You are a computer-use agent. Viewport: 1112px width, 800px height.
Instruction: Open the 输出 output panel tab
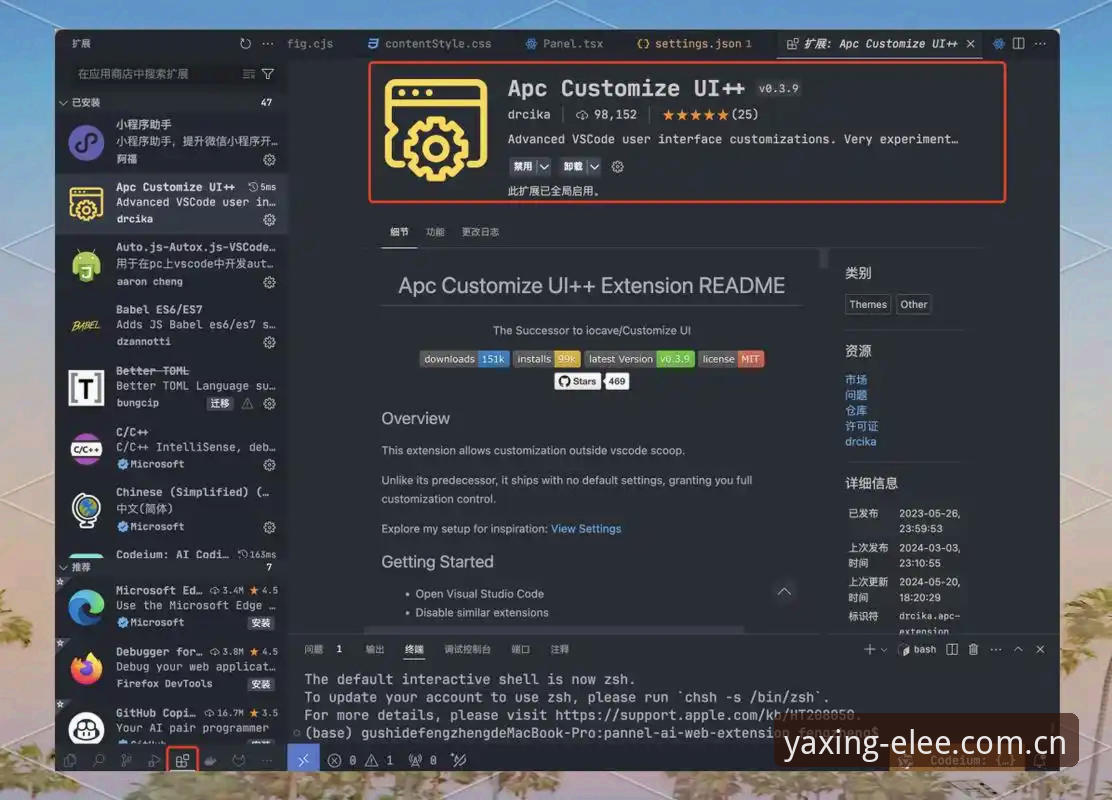[374, 650]
